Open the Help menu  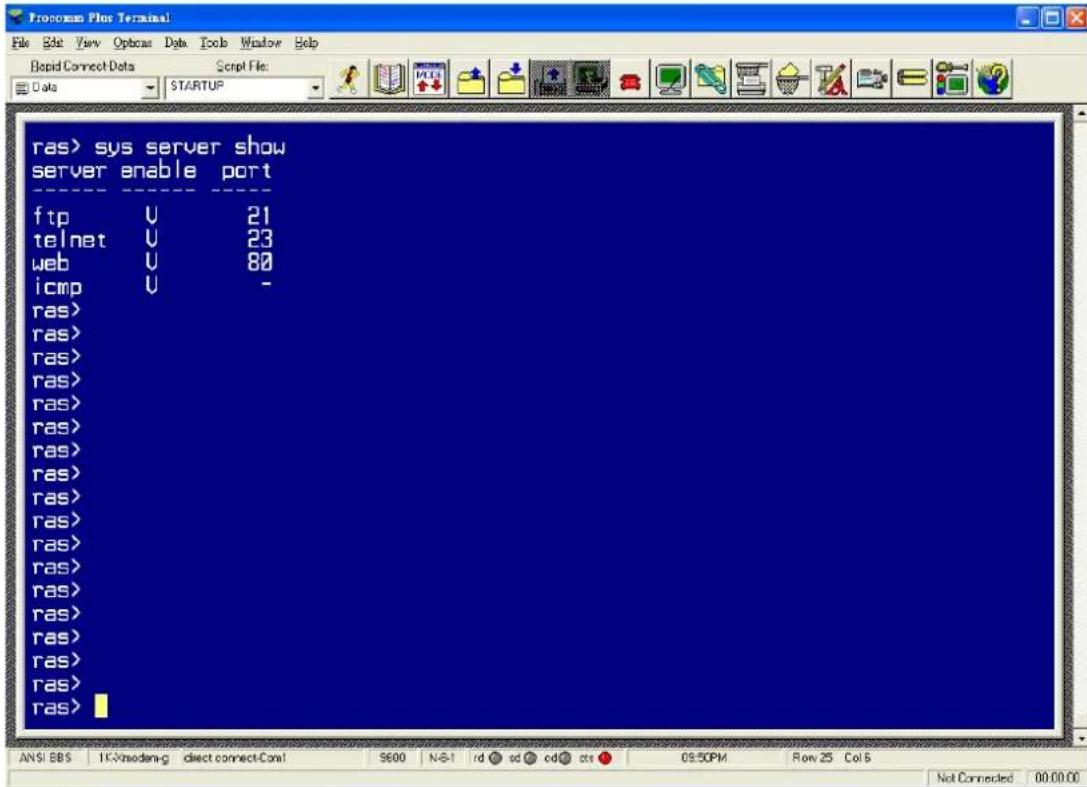[306, 43]
